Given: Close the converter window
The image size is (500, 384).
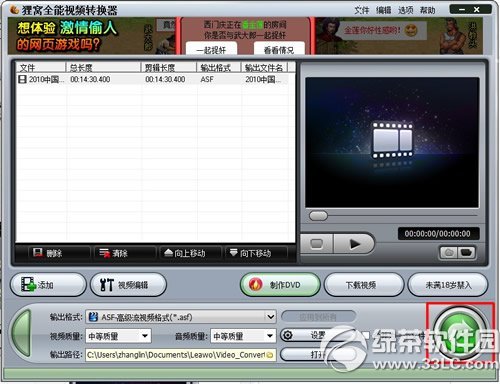Looking at the screenshot, I should (x=477, y=10).
